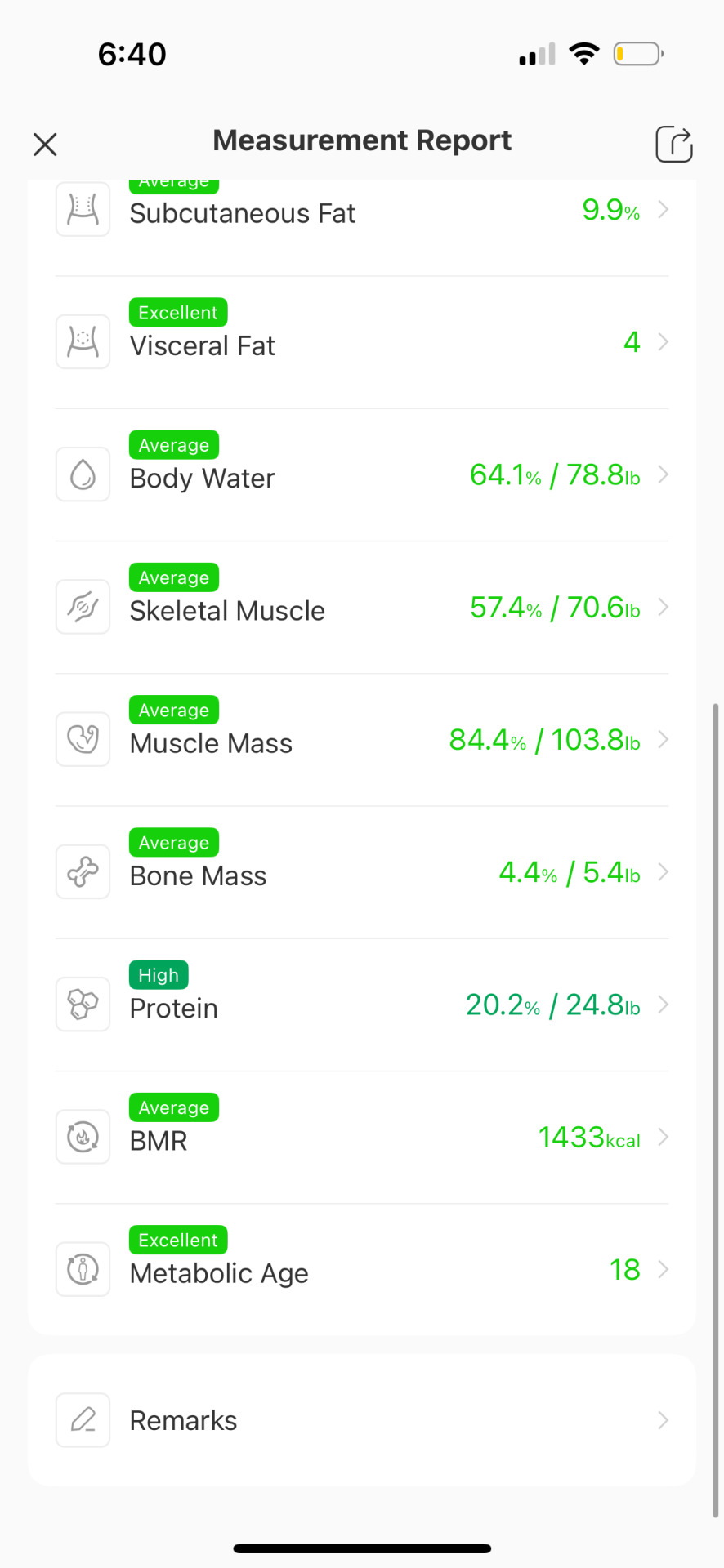Tap the Metabolic Age label
The height and width of the screenshot is (1568, 724).
tap(219, 1273)
